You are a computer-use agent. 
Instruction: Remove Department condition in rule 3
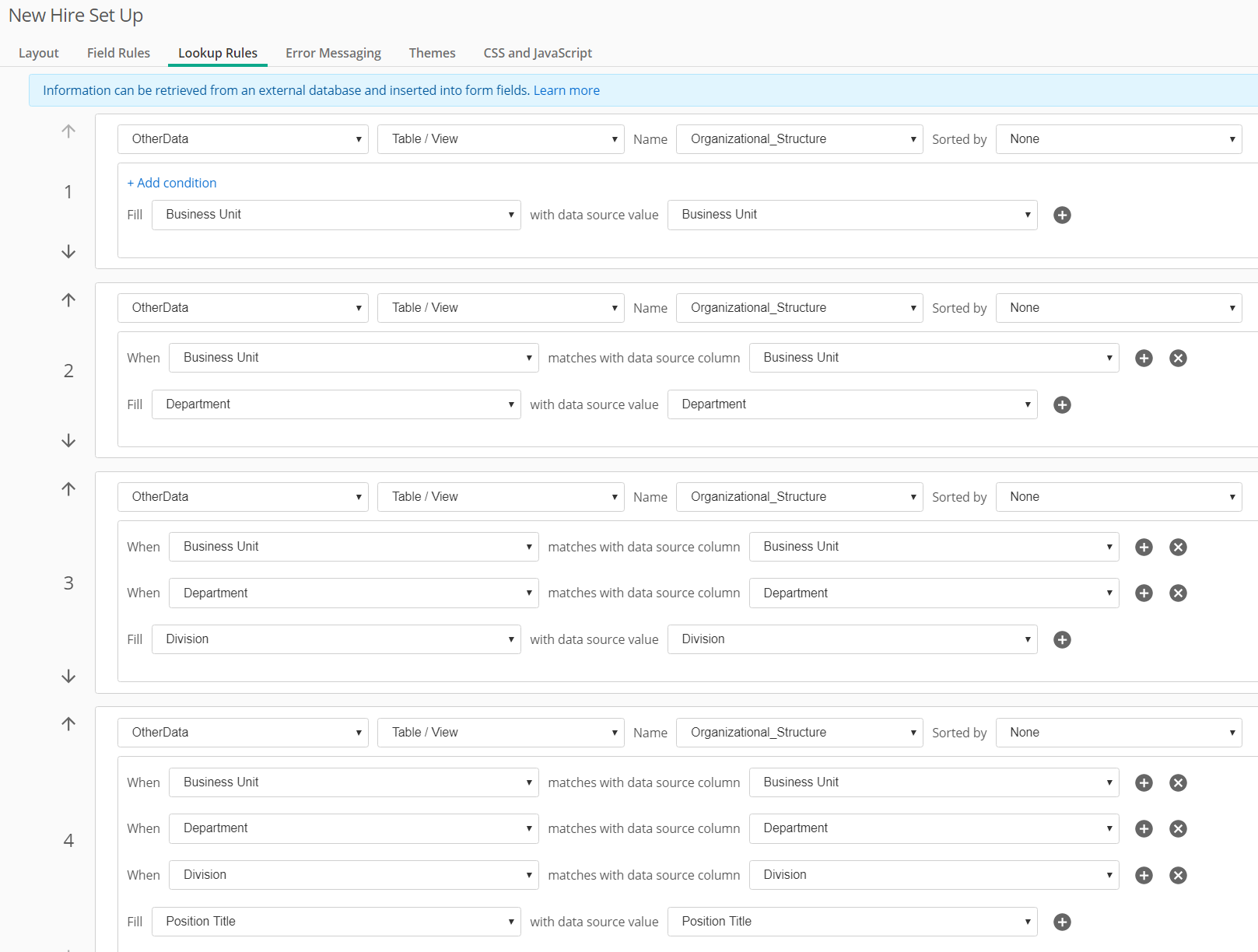[1178, 593]
